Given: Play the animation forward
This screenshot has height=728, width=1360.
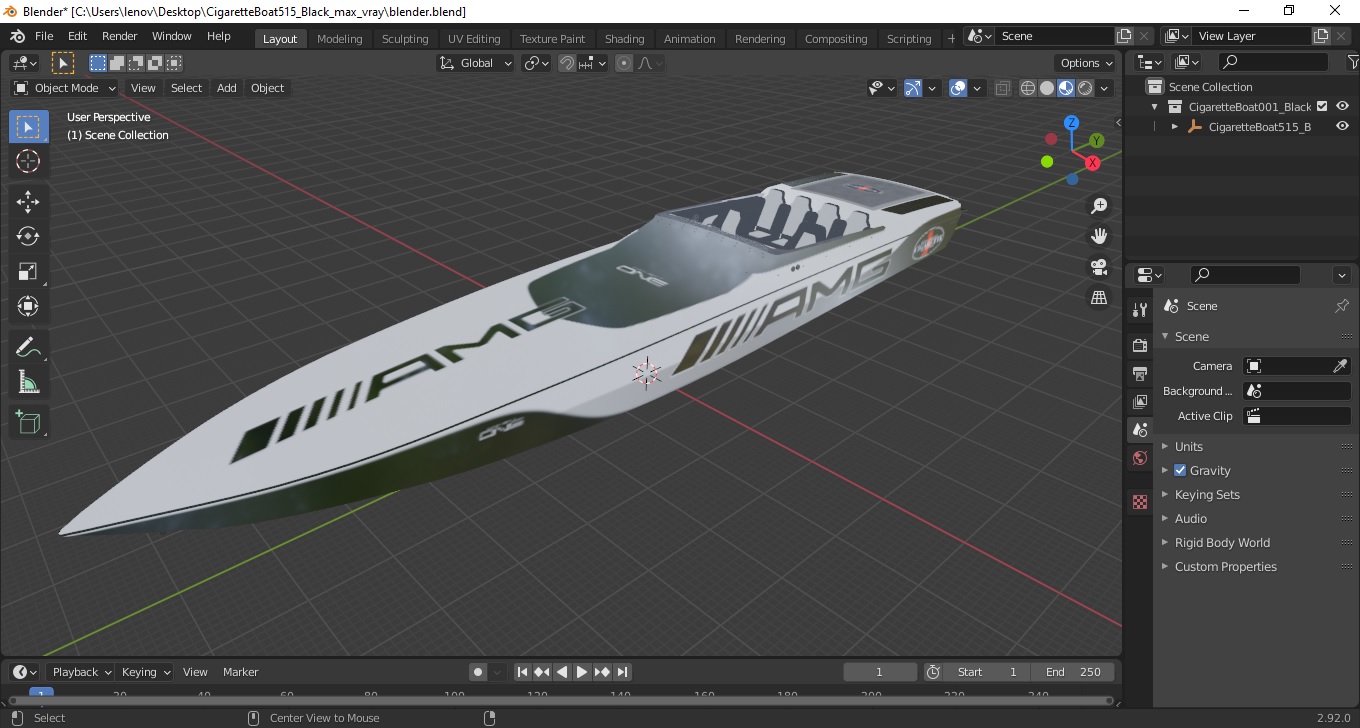Looking at the screenshot, I should click(582, 672).
